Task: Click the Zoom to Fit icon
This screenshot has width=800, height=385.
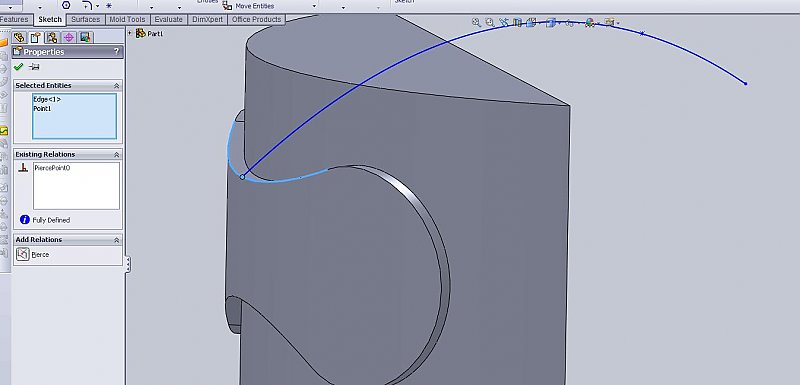Action: [476, 22]
